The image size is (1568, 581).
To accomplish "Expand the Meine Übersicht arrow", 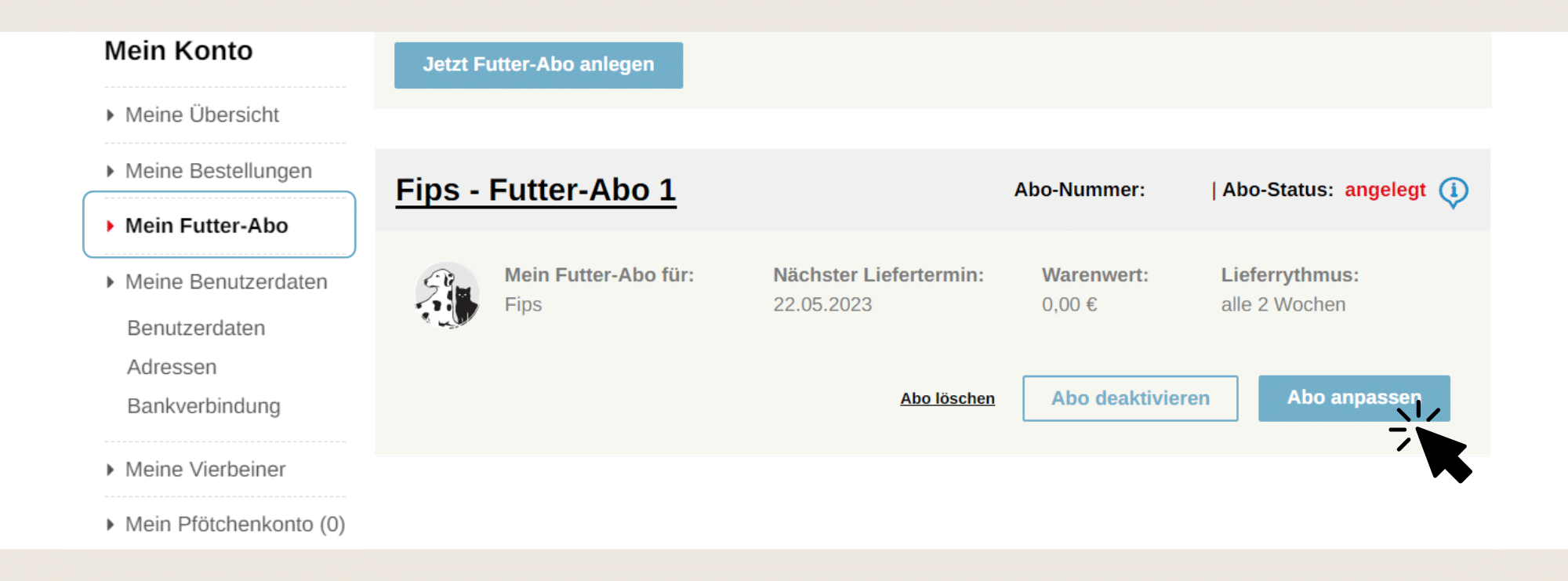I will pyautogui.click(x=110, y=115).
